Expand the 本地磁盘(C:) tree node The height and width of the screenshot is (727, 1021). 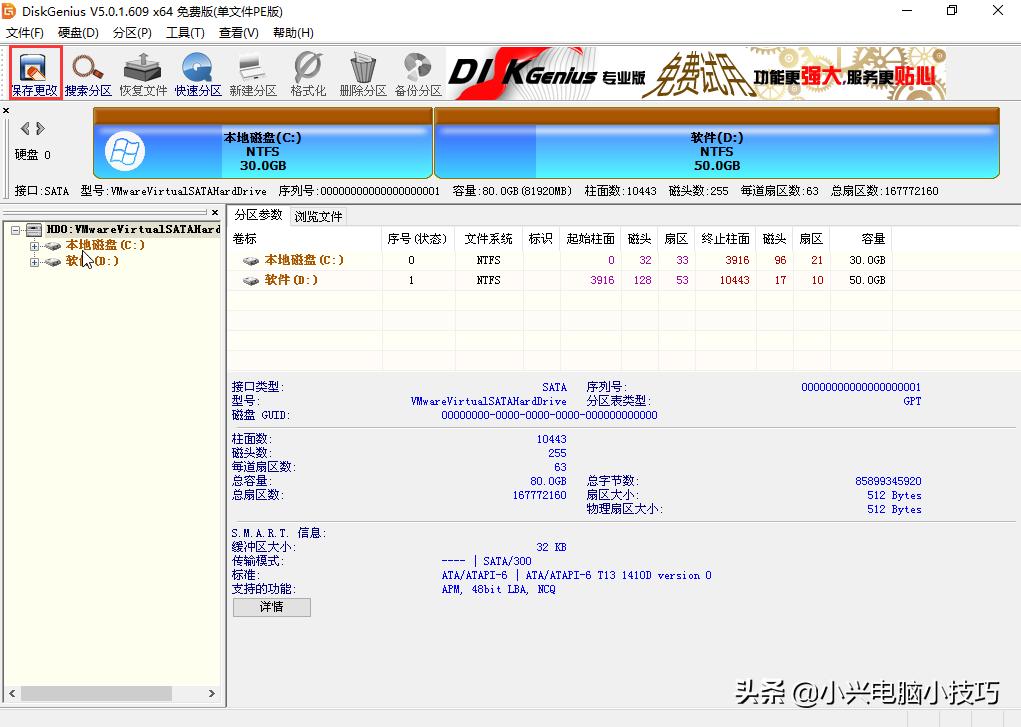coord(34,245)
